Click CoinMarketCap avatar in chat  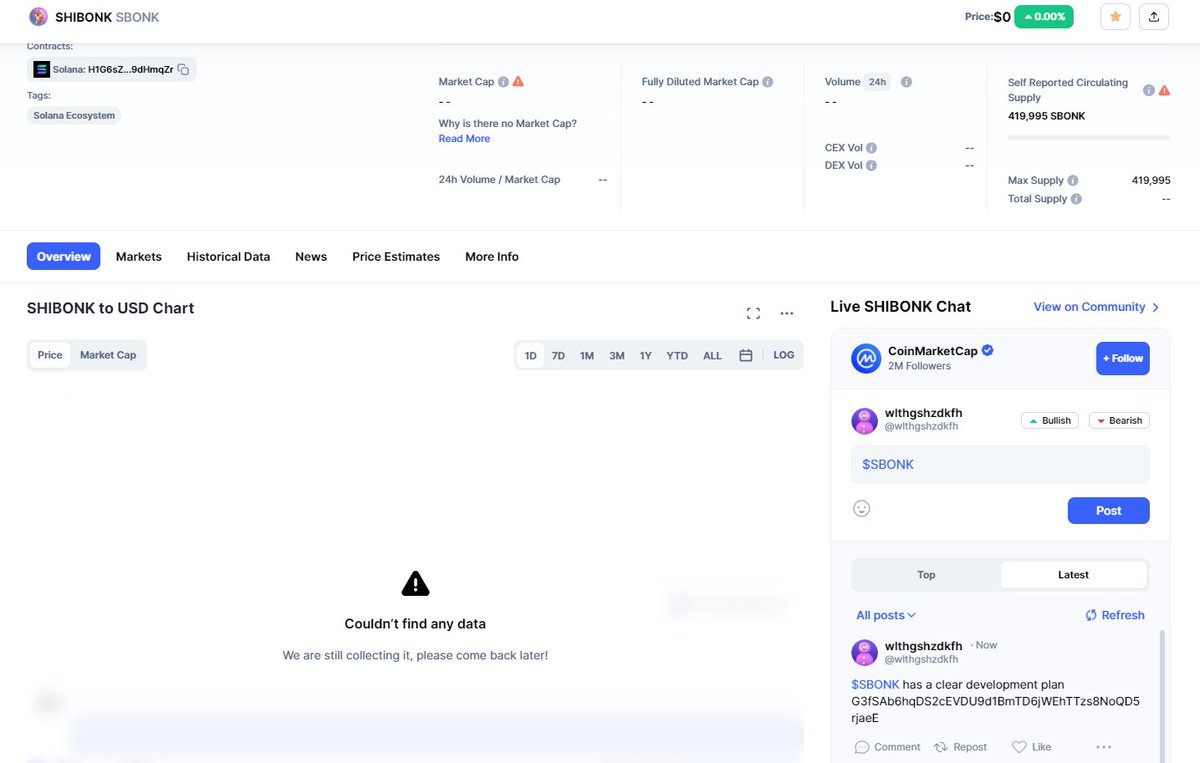point(866,358)
